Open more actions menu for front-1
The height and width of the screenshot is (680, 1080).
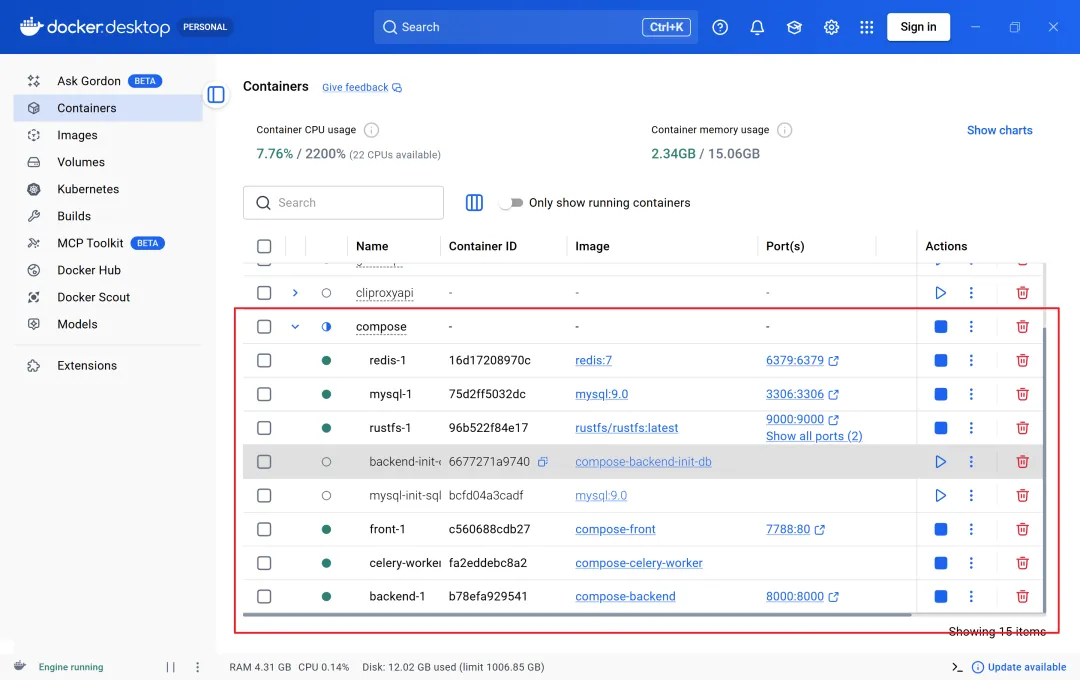(971, 529)
